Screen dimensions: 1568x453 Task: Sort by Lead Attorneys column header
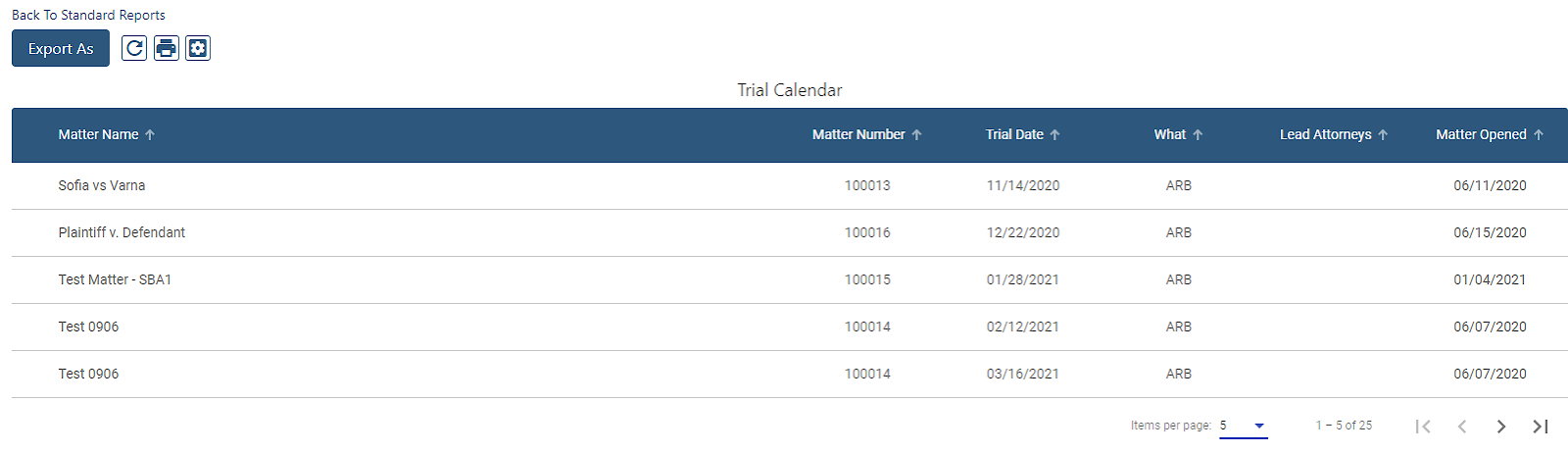point(1325,134)
